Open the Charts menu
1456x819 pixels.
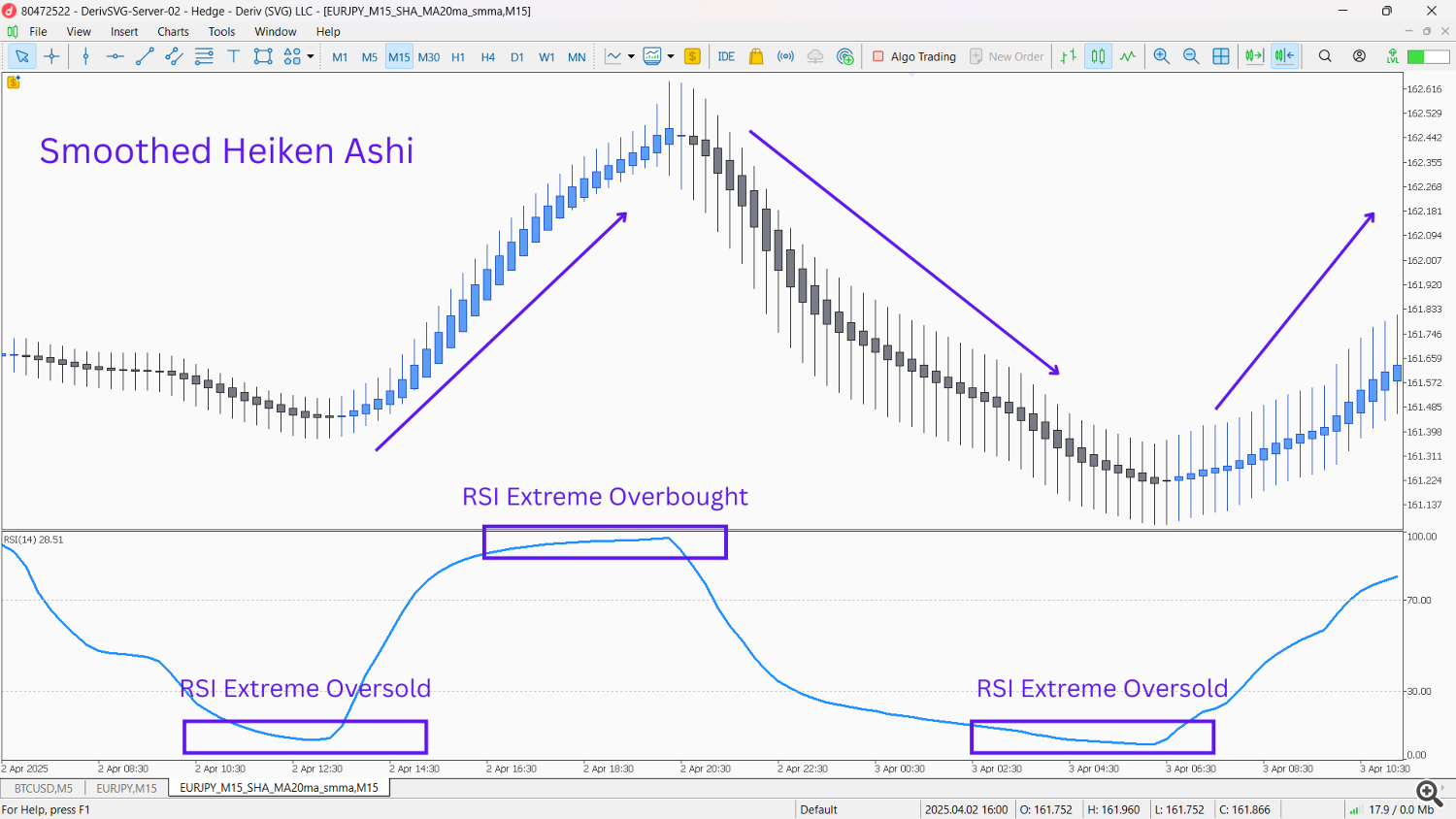click(x=173, y=31)
